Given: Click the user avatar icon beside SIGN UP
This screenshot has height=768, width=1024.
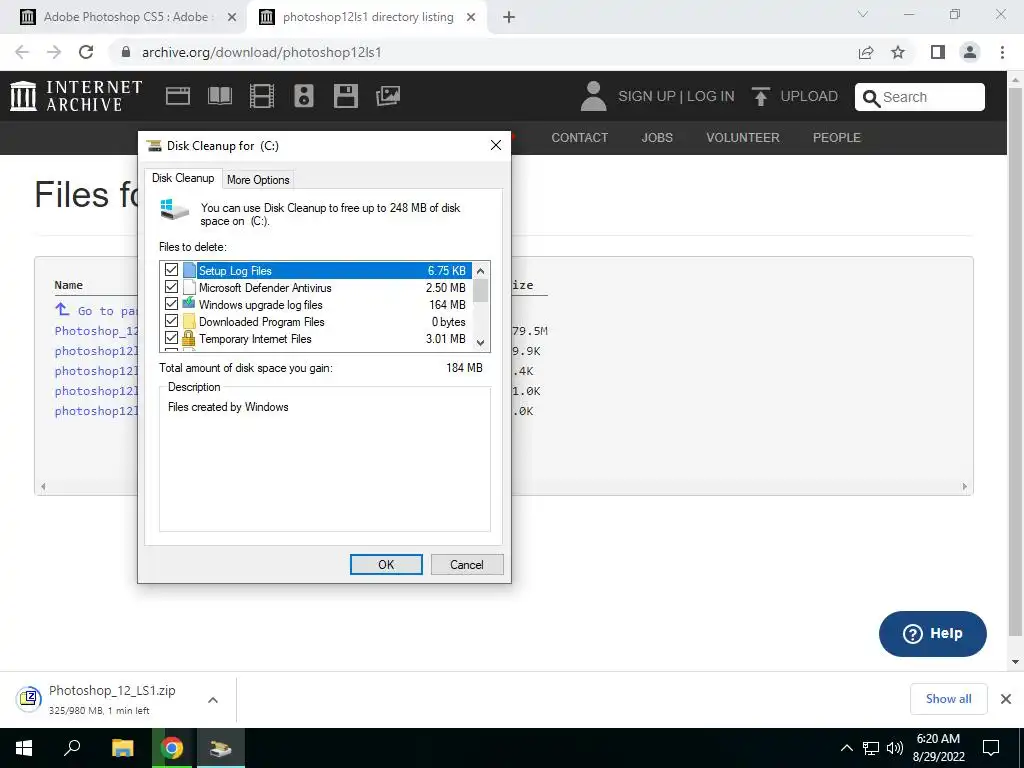Looking at the screenshot, I should tap(593, 96).
